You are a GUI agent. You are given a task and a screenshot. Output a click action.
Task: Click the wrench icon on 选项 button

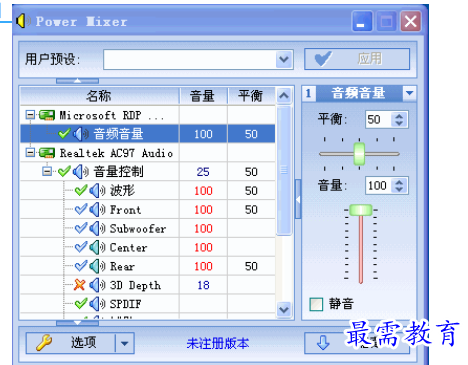(44, 343)
